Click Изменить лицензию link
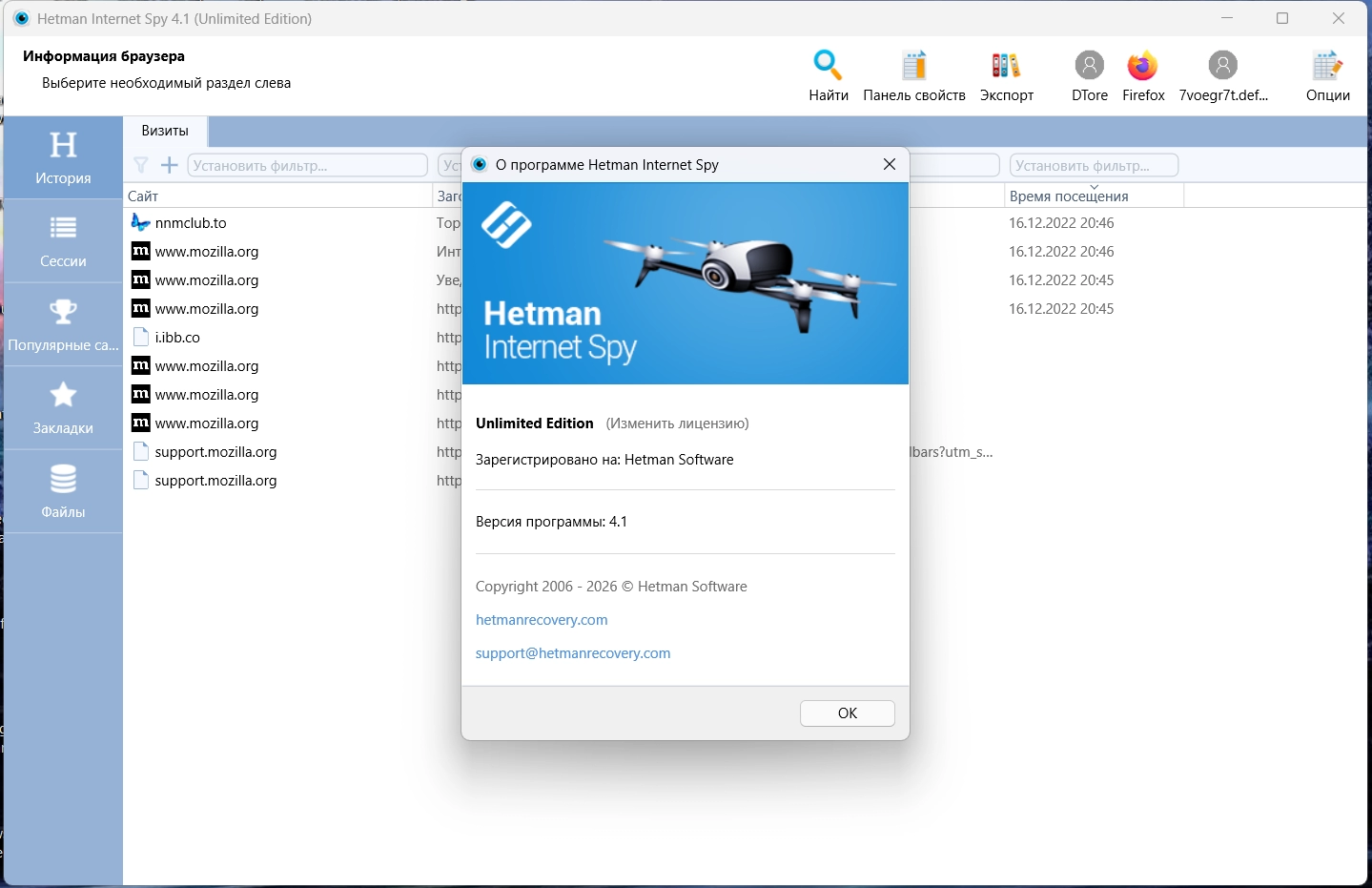Viewport: 1372px width, 888px height. (677, 423)
